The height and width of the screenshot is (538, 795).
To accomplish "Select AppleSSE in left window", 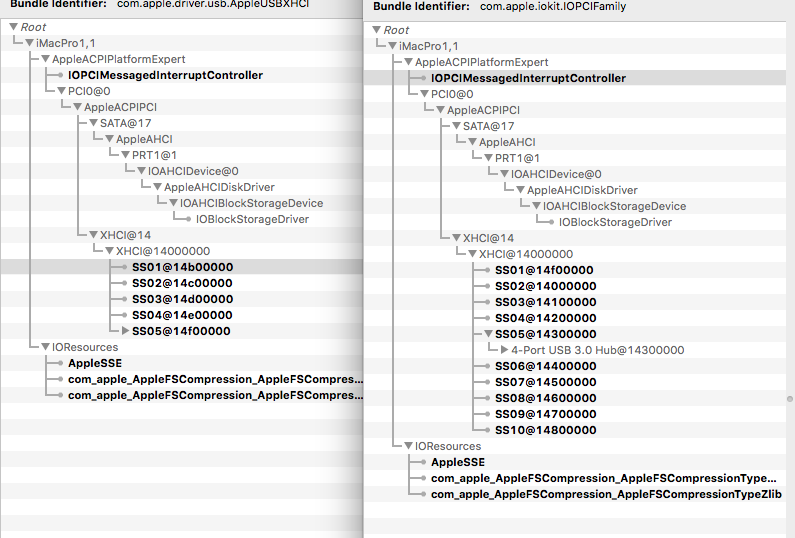I will point(95,363).
